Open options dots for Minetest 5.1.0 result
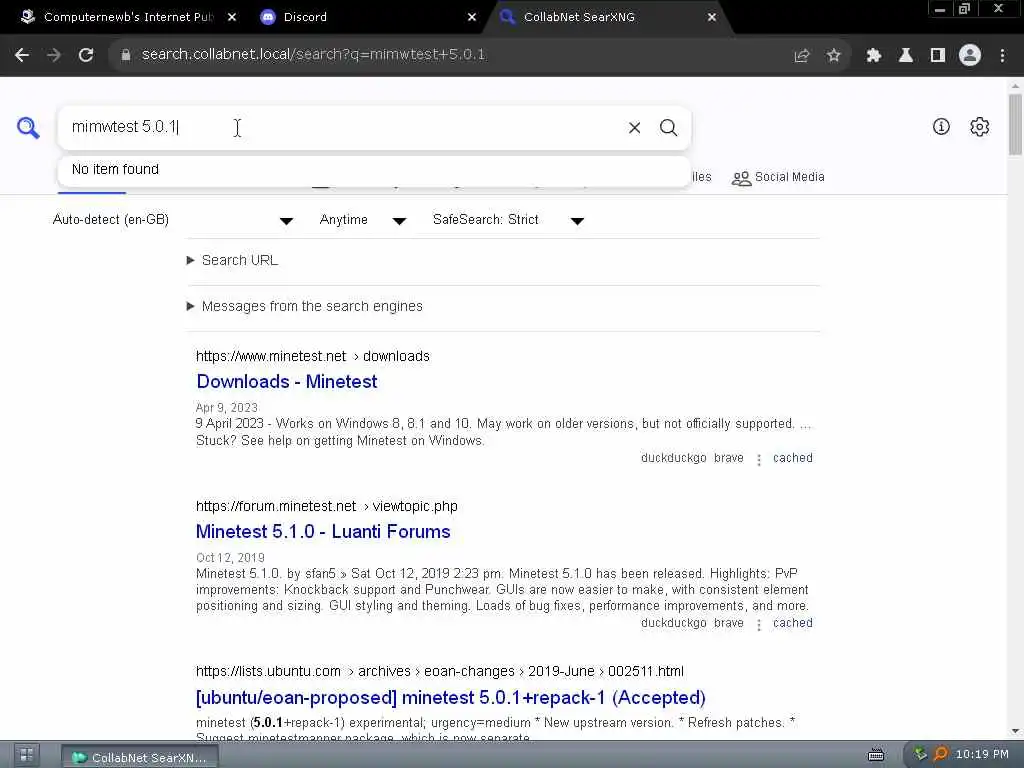Screen dimensions: 1024x768 (x=759, y=625)
